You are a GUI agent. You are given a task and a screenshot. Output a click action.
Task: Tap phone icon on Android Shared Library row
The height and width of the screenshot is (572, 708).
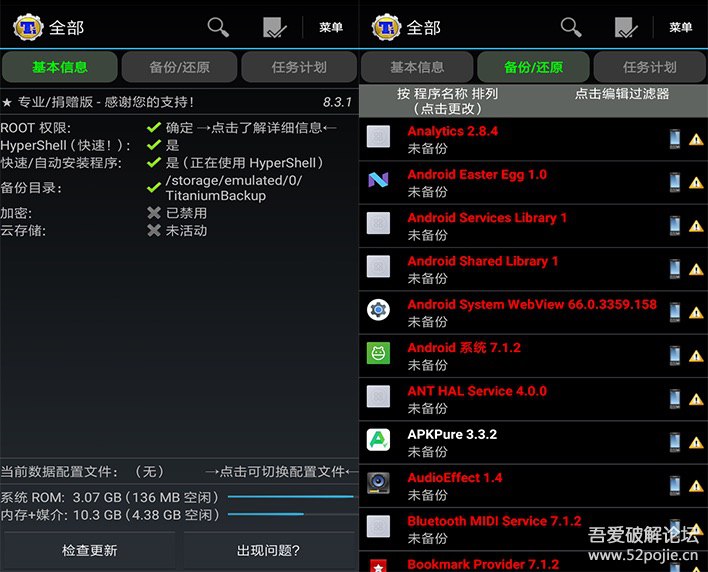(x=675, y=269)
